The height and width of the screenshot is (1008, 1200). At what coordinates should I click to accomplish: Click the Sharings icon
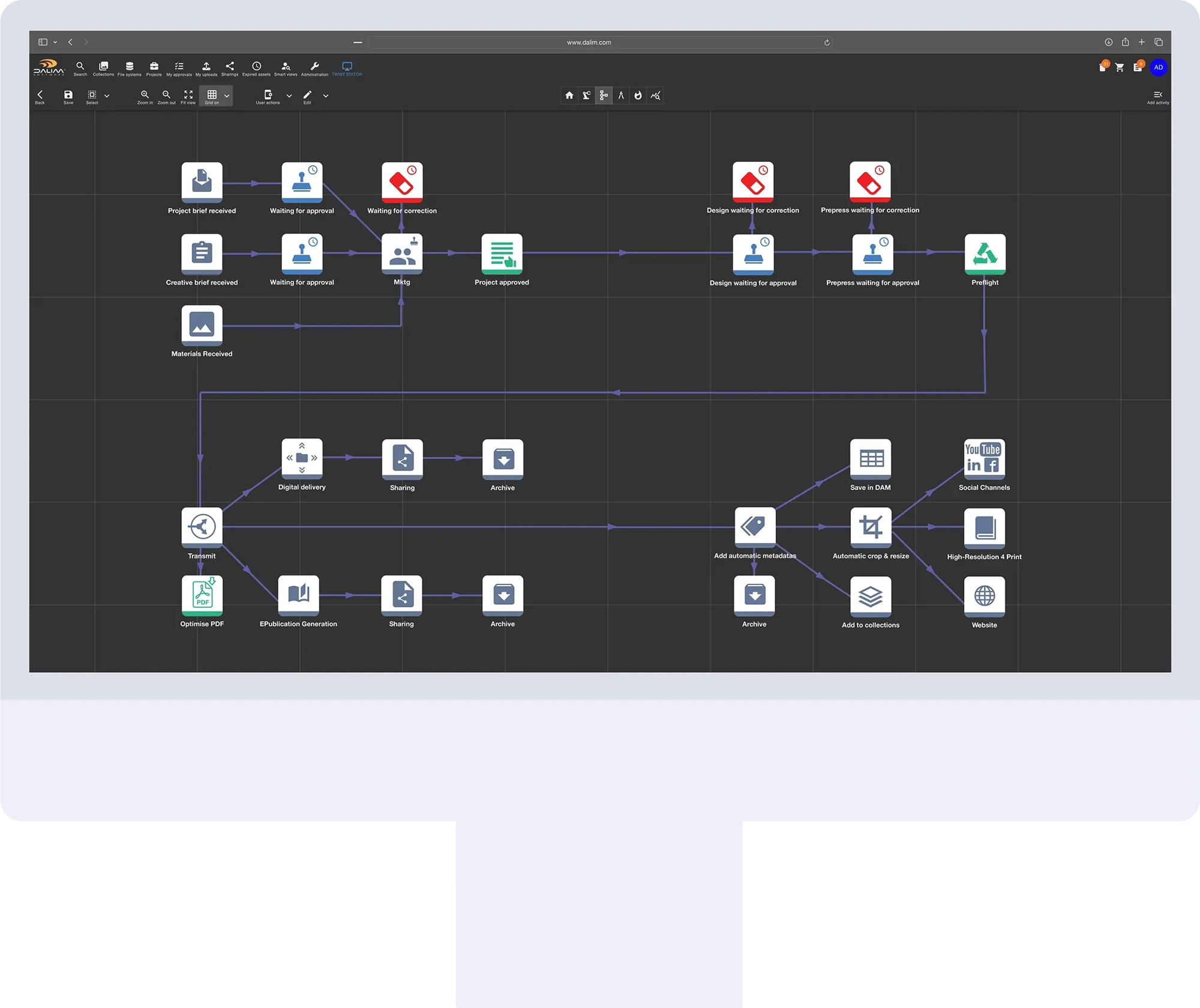pos(229,66)
